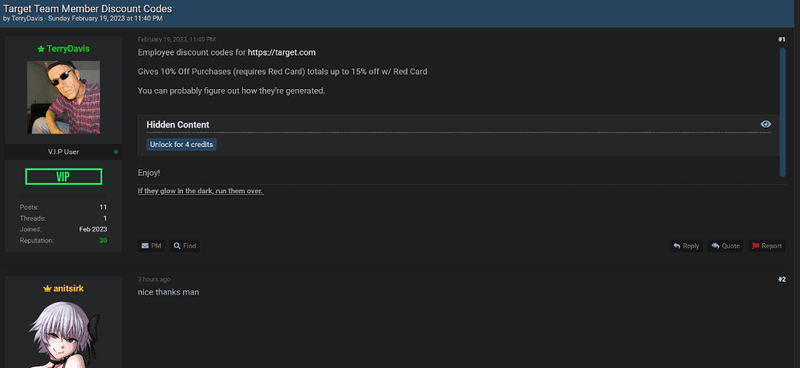
Task: Send a PM to TerryDavis
Action: click(x=151, y=246)
